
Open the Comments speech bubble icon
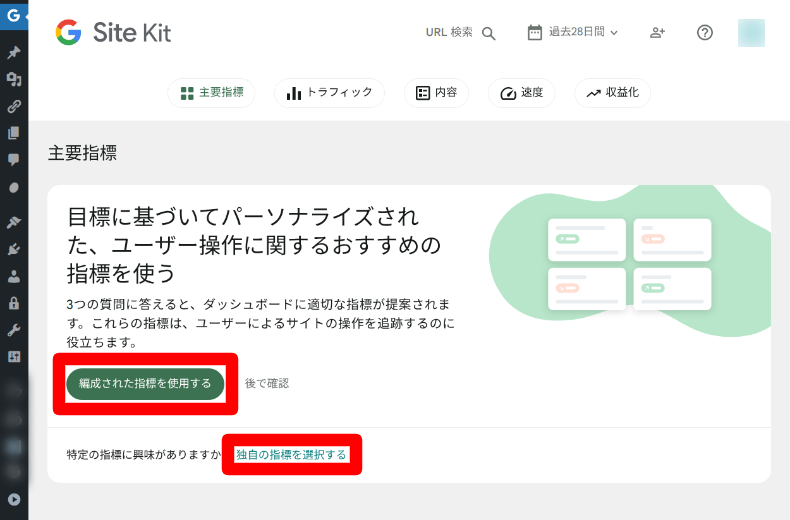click(14, 160)
